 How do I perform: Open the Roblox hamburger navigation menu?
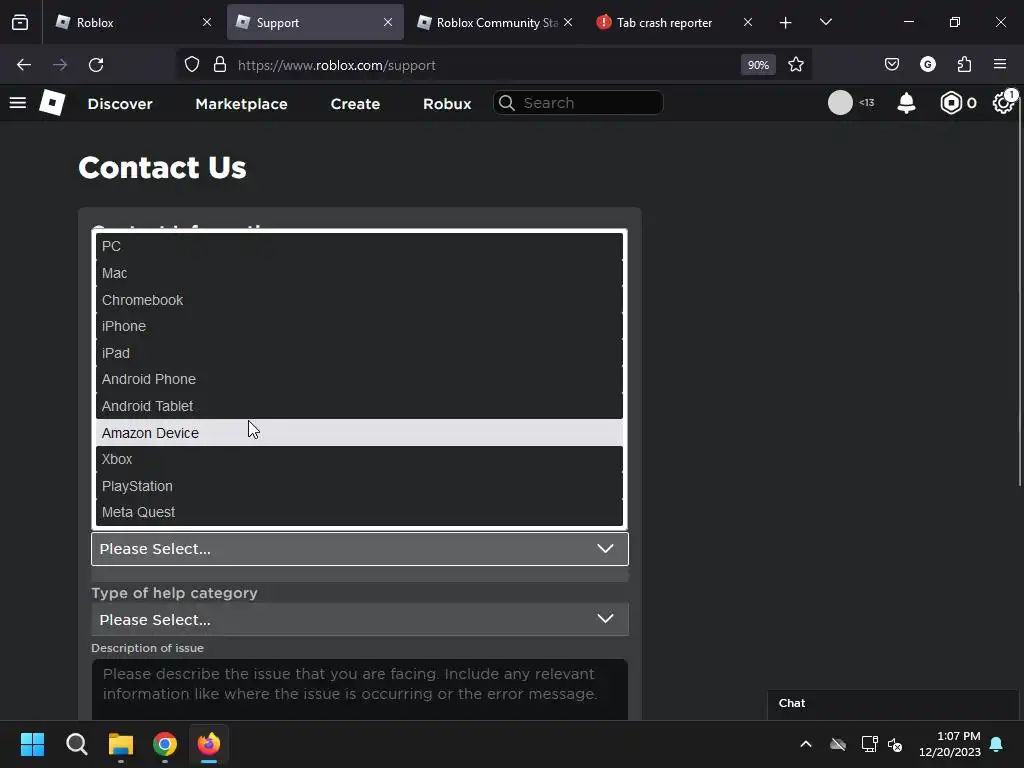[18, 103]
